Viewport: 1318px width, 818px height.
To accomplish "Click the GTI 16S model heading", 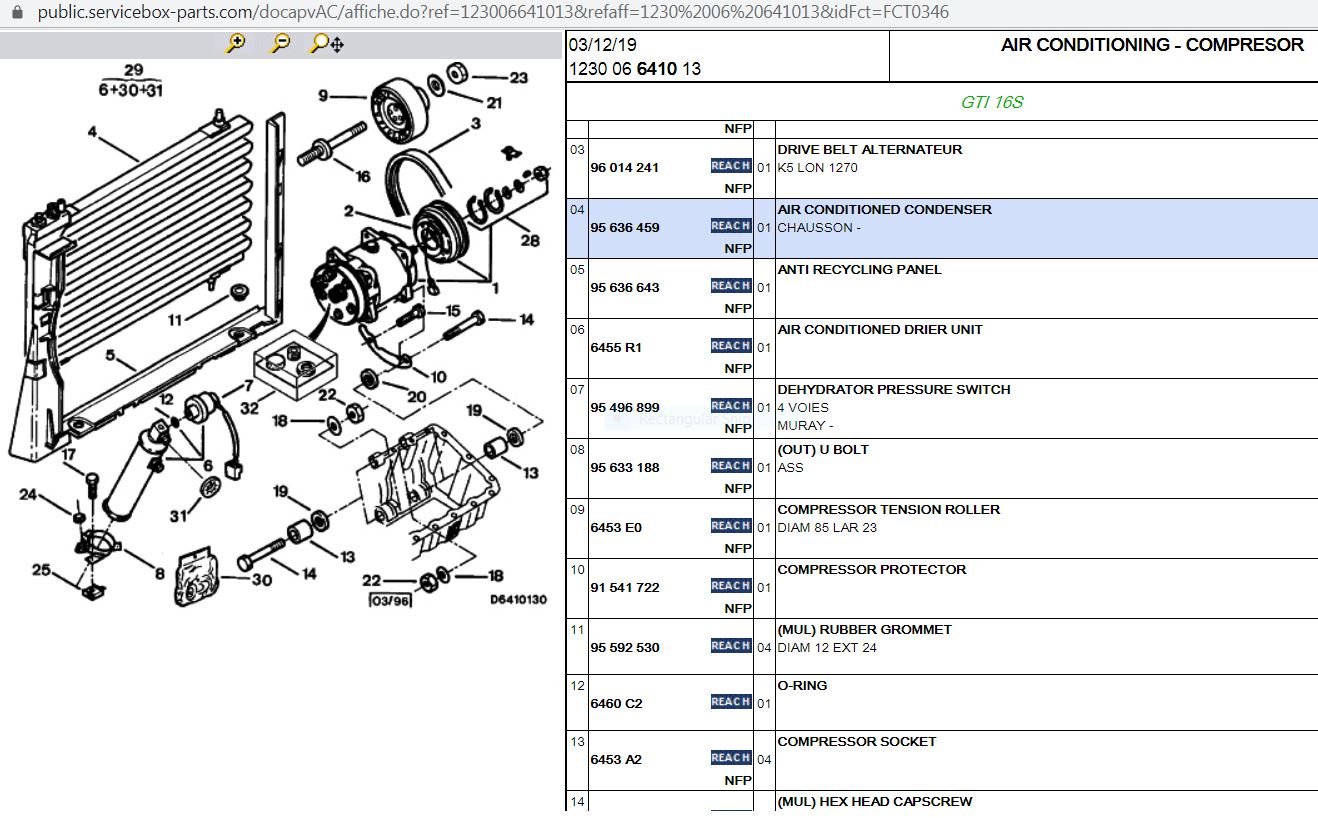I will coord(992,103).
